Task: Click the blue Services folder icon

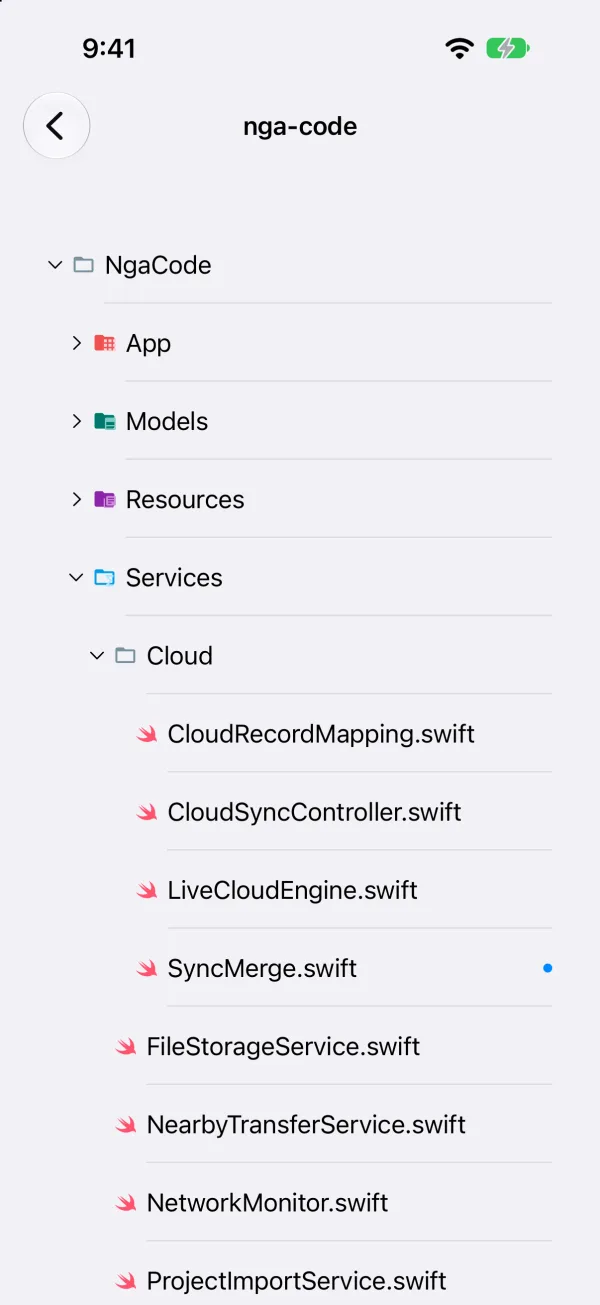Action: (104, 577)
